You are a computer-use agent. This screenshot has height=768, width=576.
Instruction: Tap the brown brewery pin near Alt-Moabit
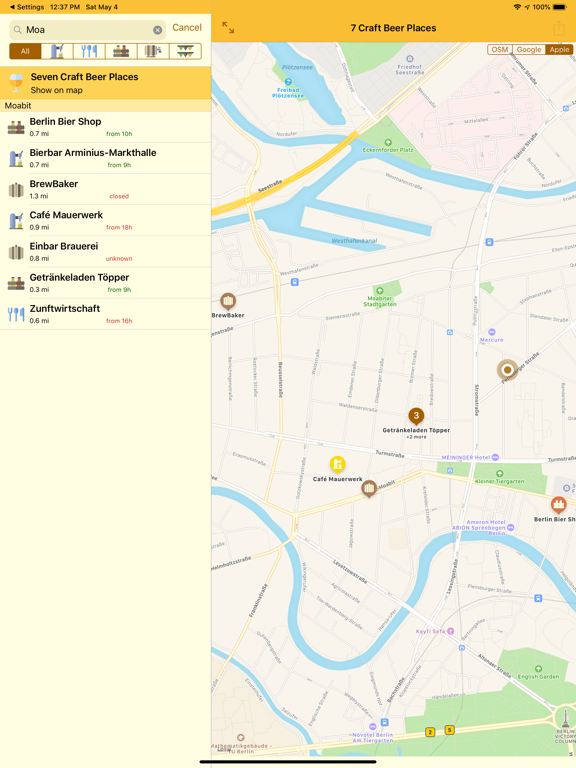click(x=369, y=488)
